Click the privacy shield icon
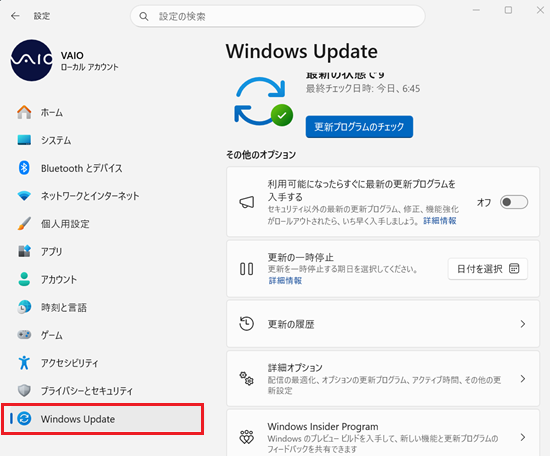 pyautogui.click(x=24, y=390)
